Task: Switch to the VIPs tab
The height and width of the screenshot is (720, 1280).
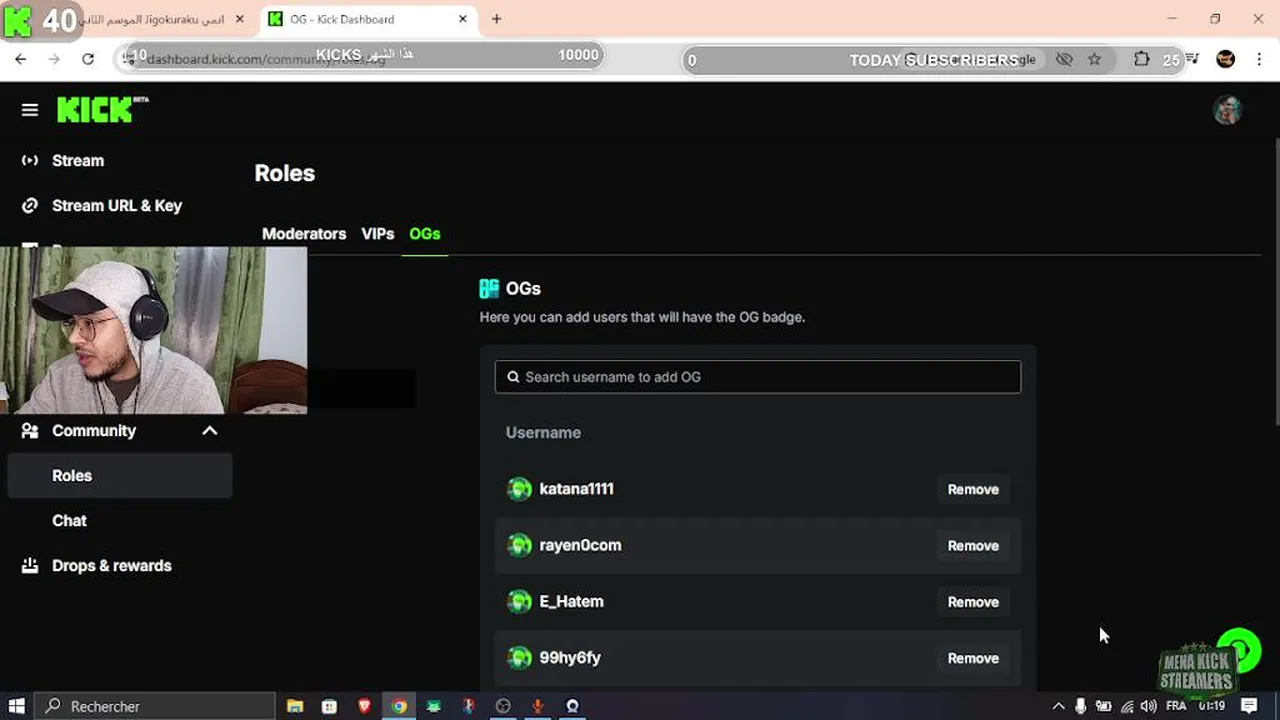Action: tap(378, 234)
